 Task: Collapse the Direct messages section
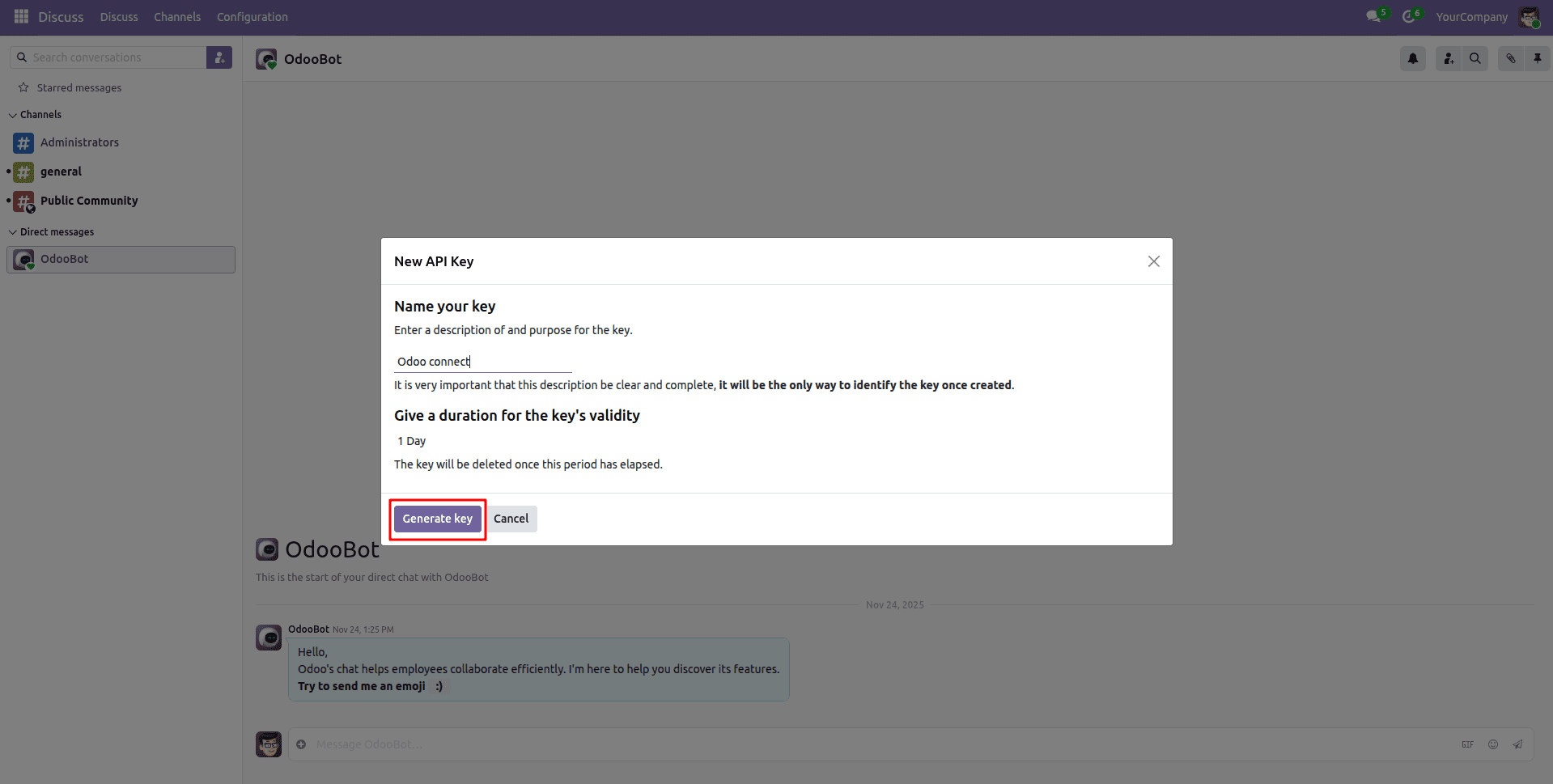(x=13, y=231)
